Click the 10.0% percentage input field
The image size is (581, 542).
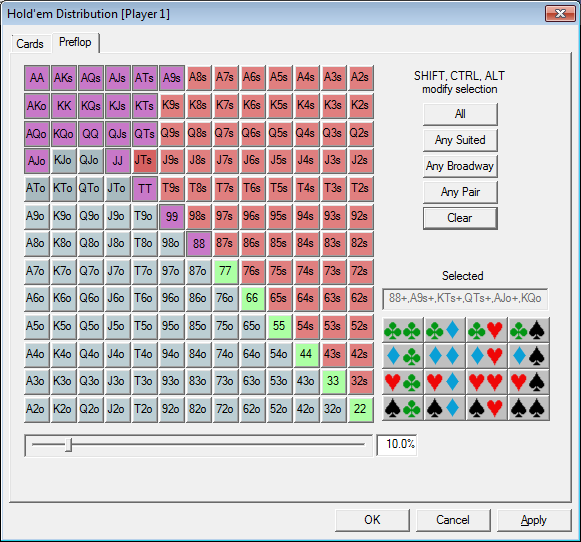click(x=396, y=445)
